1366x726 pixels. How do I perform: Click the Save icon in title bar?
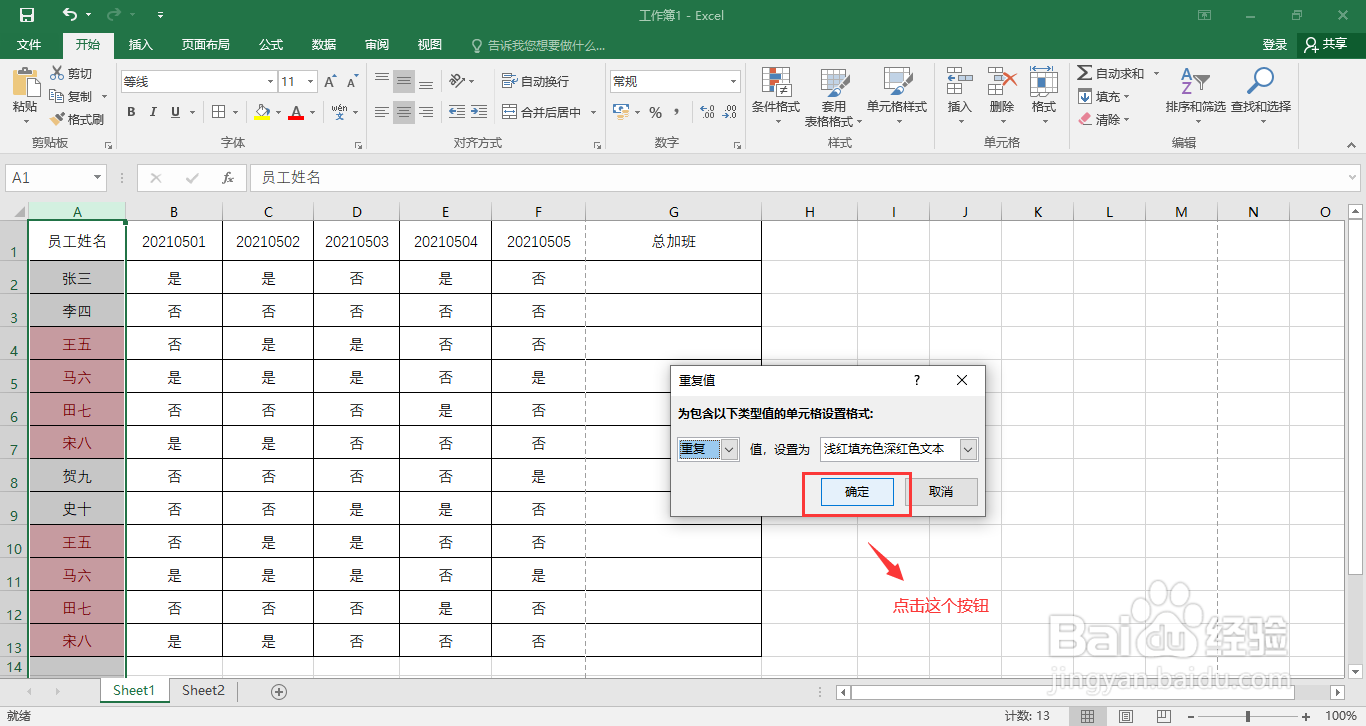point(27,15)
